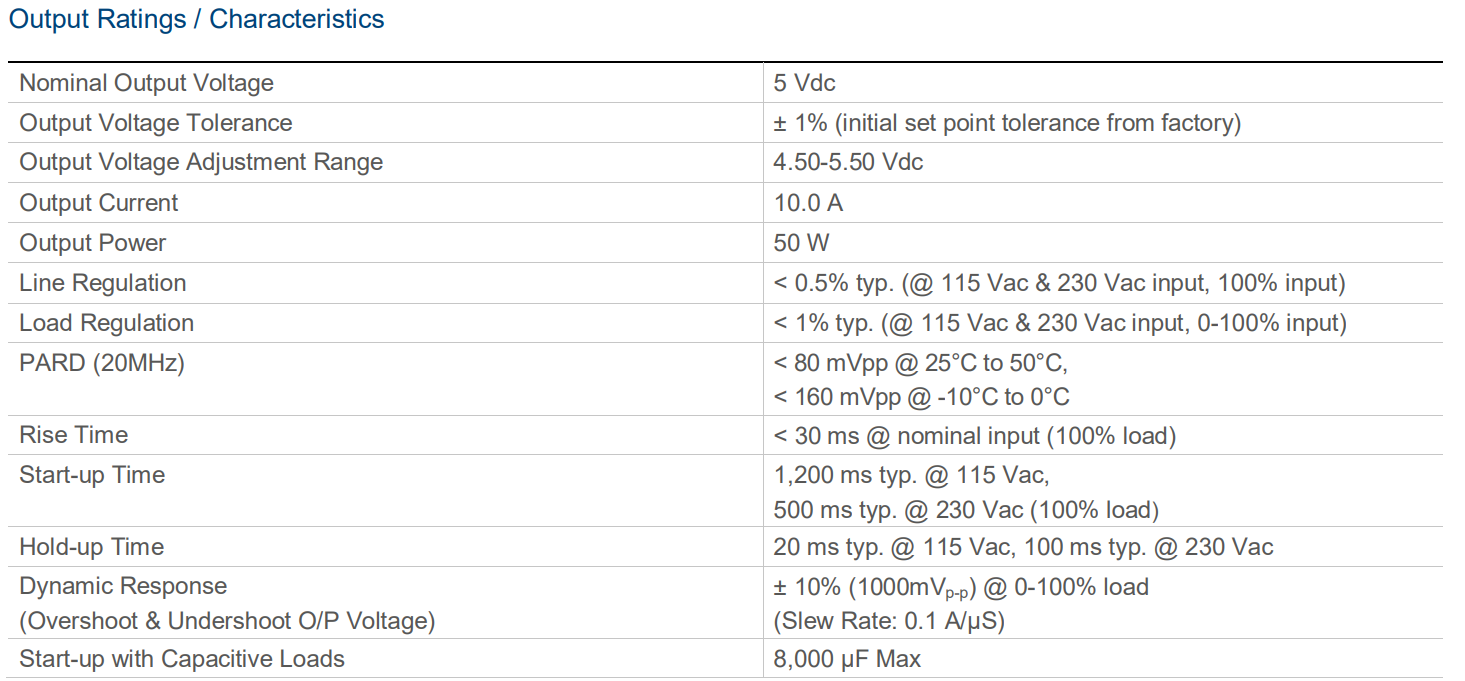
Task: Select the 4.50-5.50 Vdc value
Action: tap(848, 162)
